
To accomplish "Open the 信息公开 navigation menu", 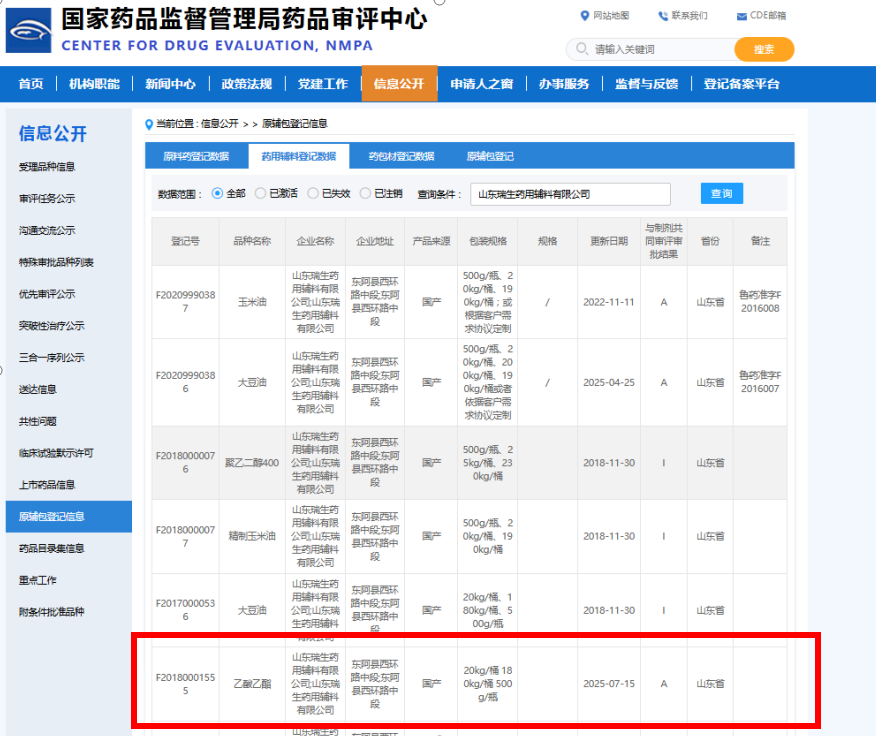I will point(399,84).
